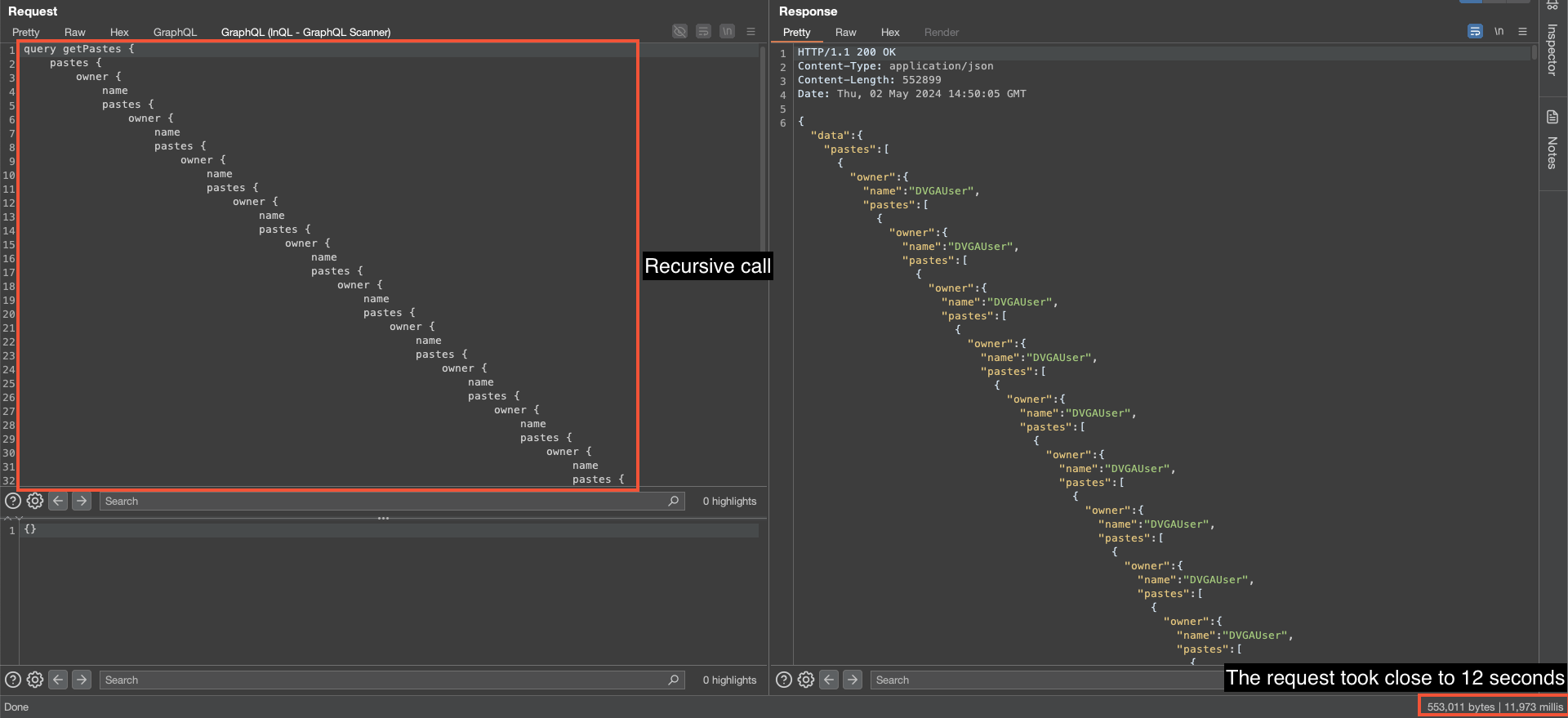Select the Render tab in Response
The width and height of the screenshot is (1568, 718).
point(941,33)
